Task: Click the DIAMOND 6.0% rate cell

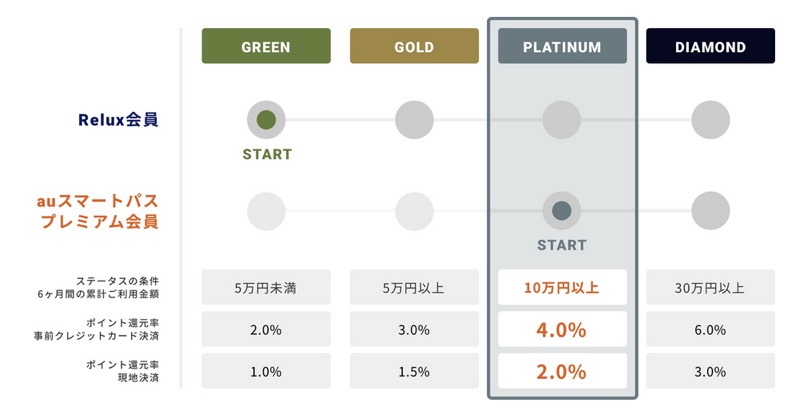Action: (710, 329)
